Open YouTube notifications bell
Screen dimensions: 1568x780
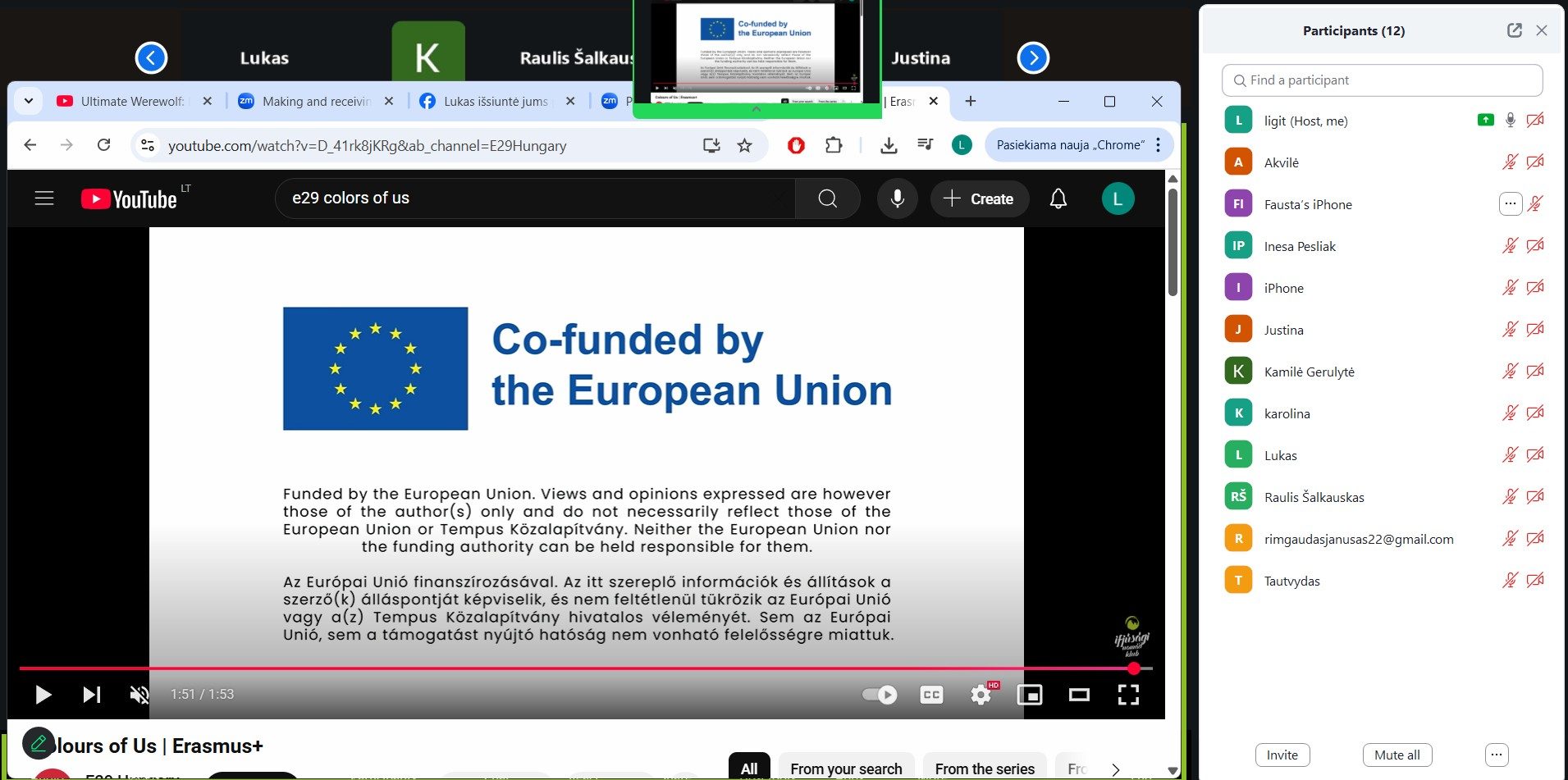point(1058,198)
